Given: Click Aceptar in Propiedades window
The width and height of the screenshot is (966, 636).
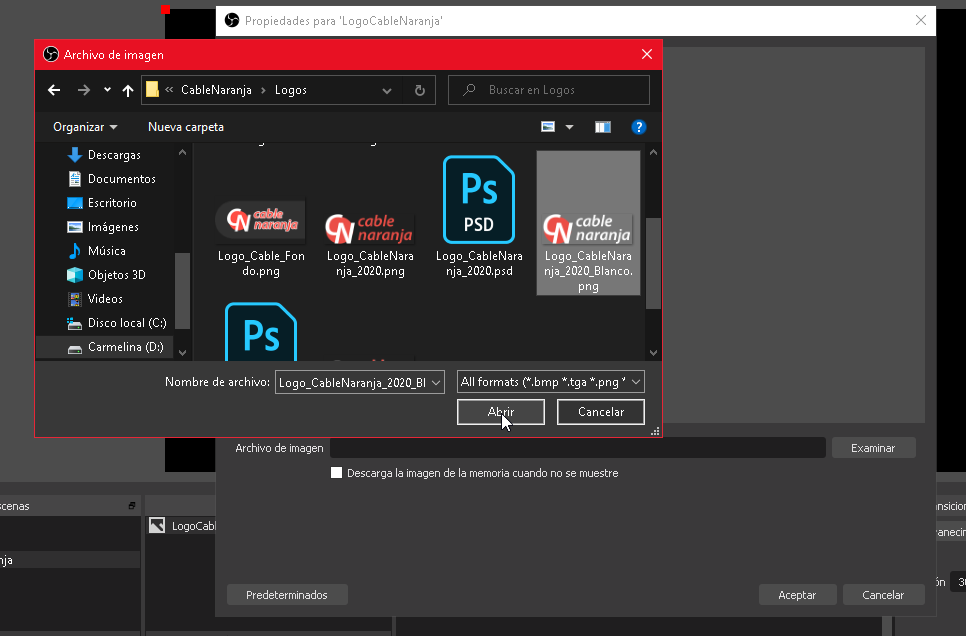Looking at the screenshot, I should point(797,595).
